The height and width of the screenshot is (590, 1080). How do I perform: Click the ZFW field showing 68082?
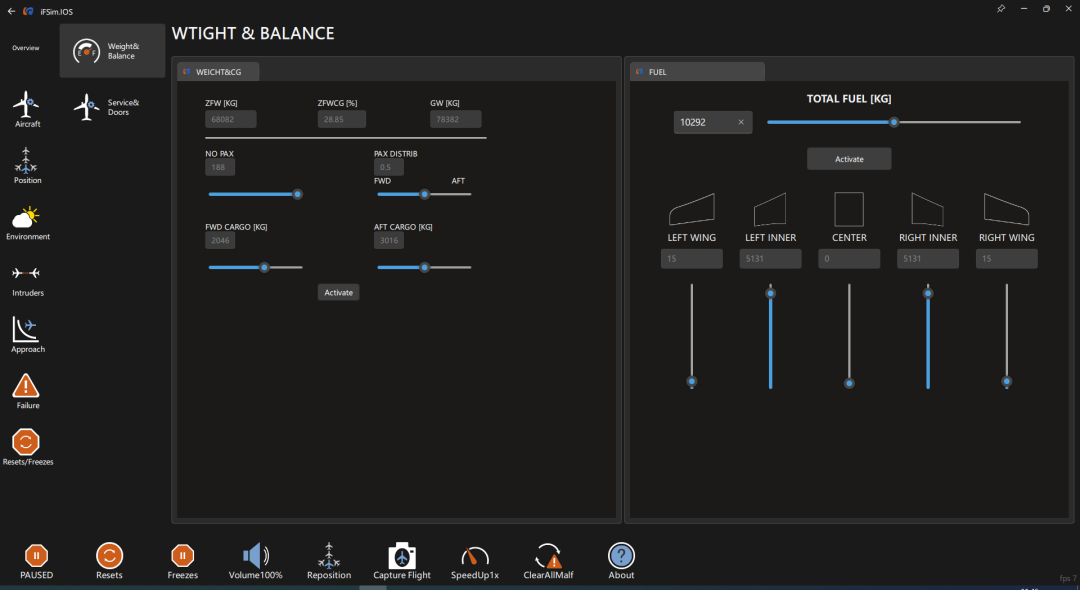click(231, 119)
